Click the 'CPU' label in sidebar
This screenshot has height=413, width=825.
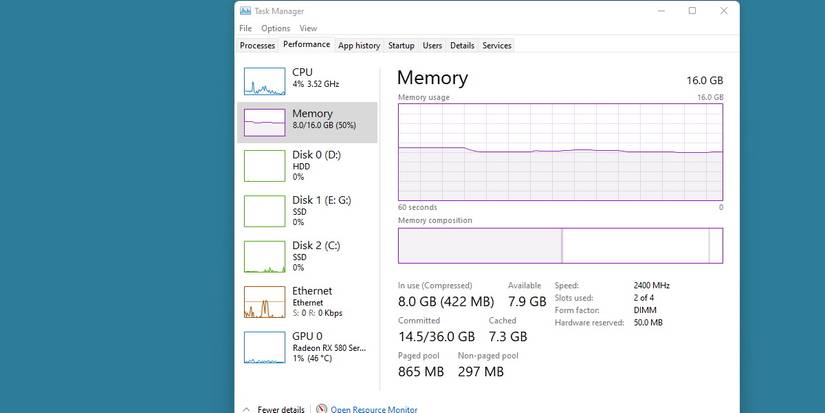pyautogui.click(x=303, y=72)
